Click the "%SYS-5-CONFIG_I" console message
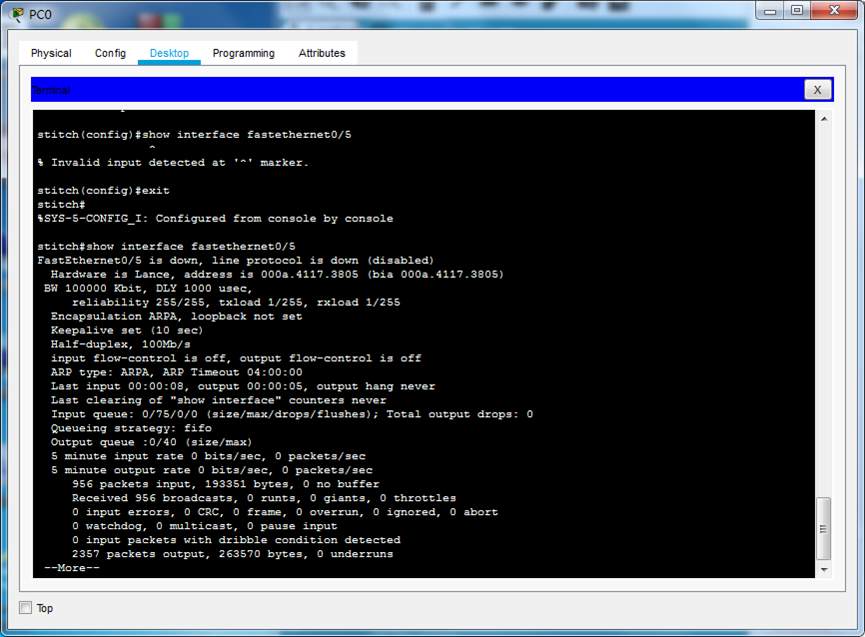 click(x=215, y=218)
